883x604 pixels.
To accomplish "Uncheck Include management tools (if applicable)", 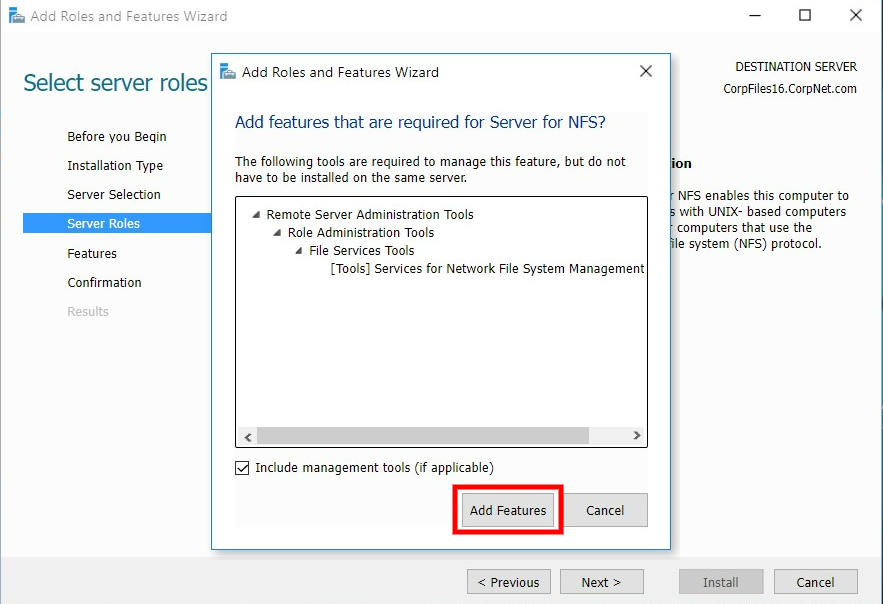I will (241, 467).
